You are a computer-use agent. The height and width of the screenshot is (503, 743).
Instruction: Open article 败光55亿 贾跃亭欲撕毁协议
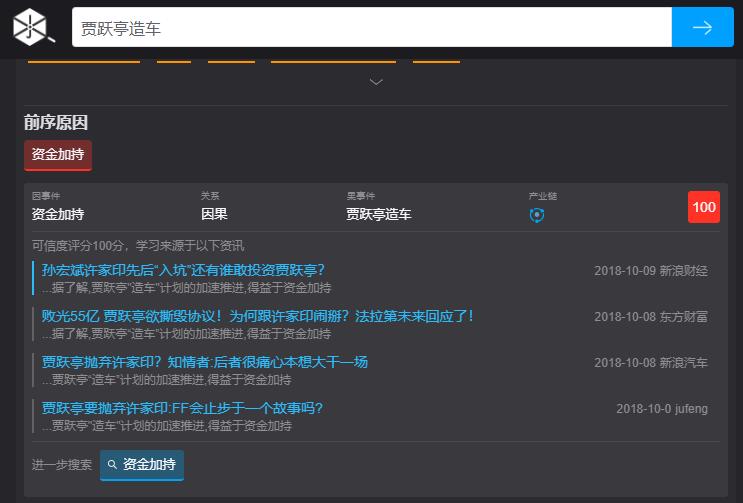(x=257, y=316)
